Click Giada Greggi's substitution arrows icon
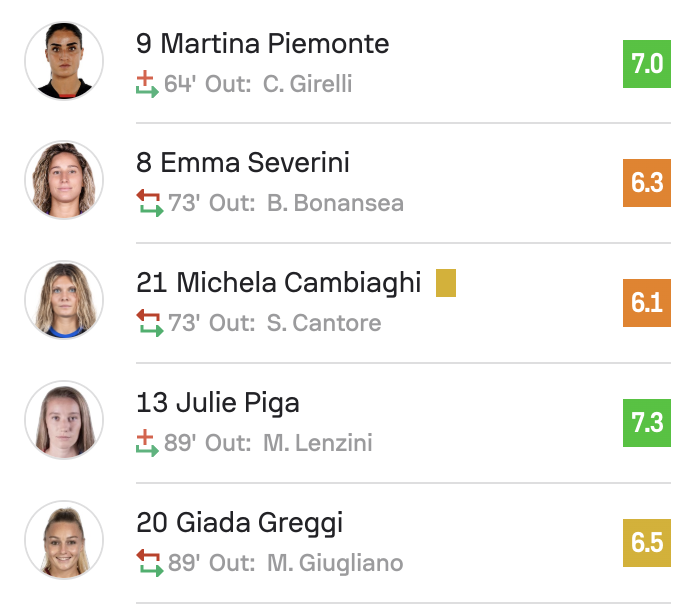The height and width of the screenshot is (612, 692). point(150,563)
